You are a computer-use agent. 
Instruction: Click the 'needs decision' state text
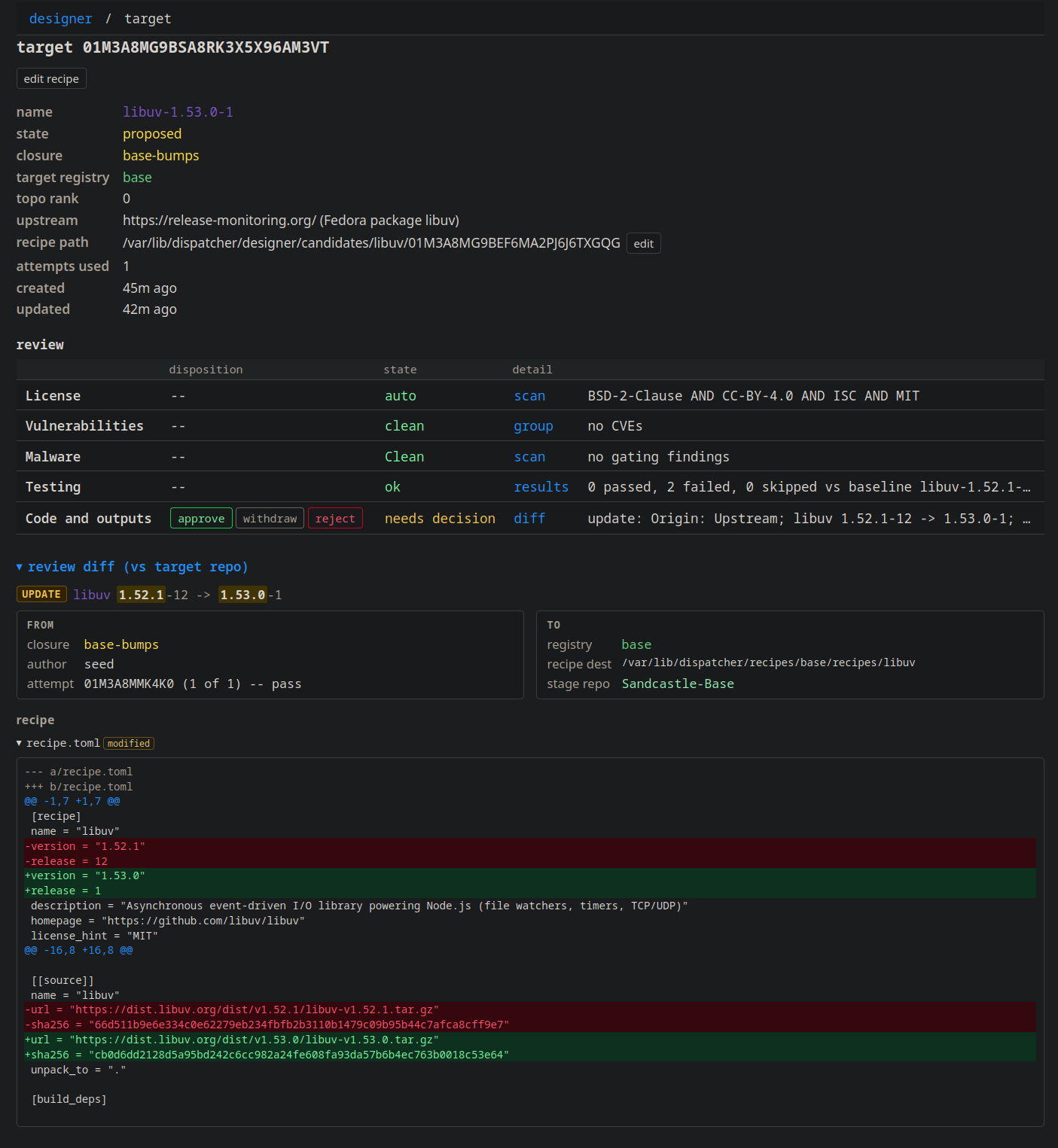click(x=440, y=519)
